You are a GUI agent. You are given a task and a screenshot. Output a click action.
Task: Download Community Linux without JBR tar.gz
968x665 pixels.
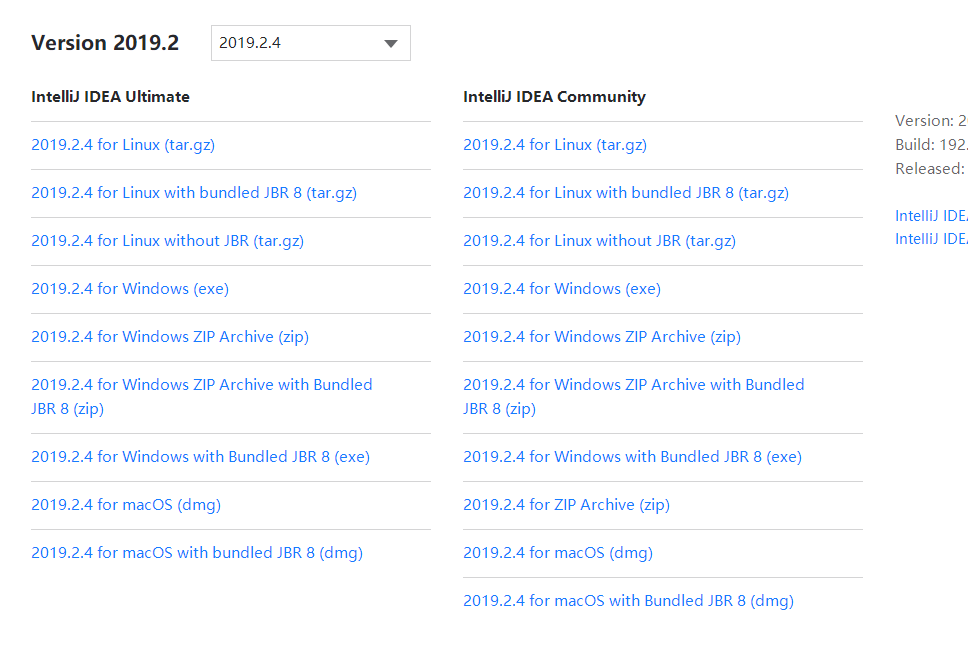click(599, 241)
